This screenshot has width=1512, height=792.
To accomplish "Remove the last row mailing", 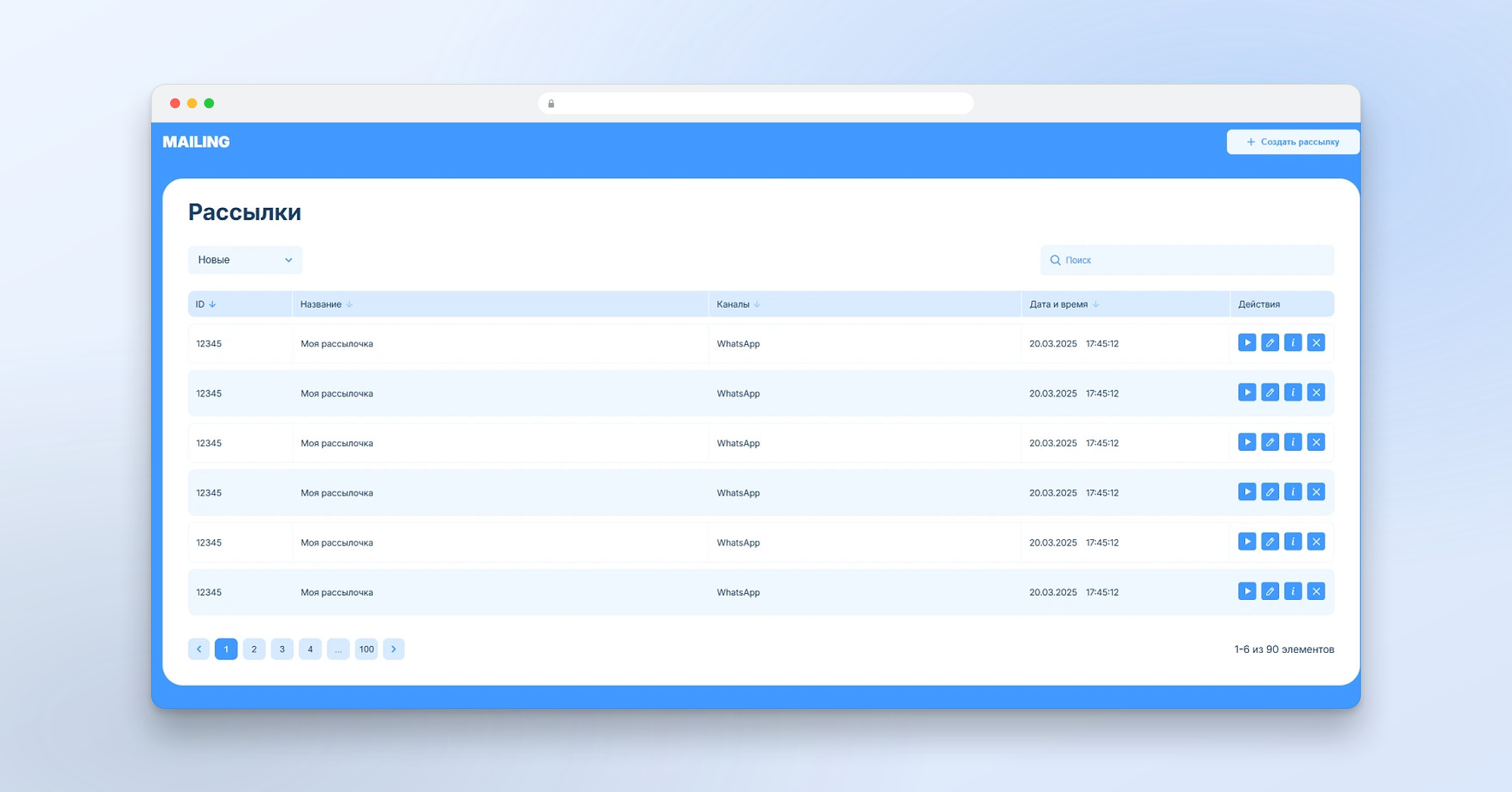I will pos(1316,592).
